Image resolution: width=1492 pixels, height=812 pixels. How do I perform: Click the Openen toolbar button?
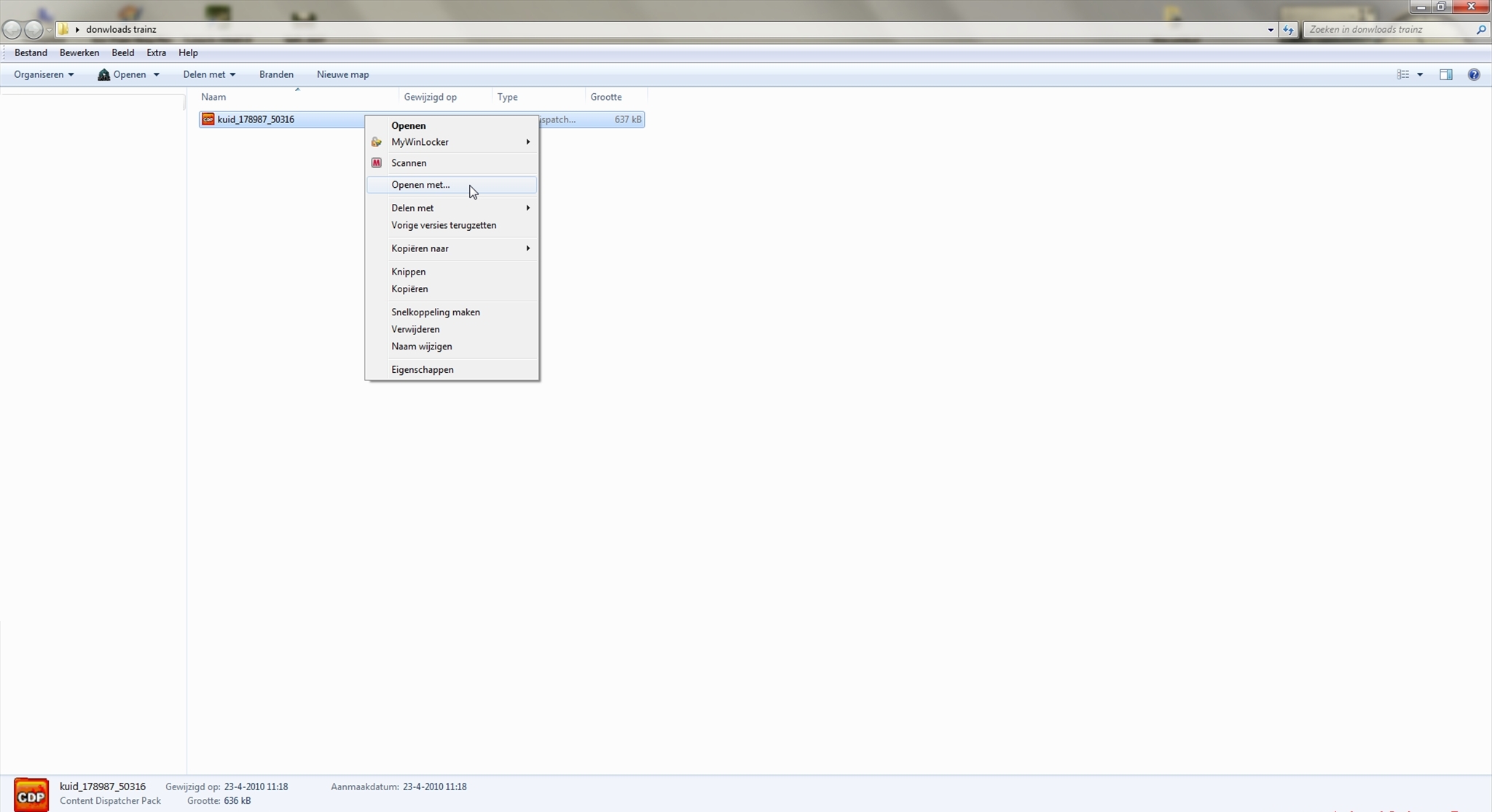coord(122,74)
